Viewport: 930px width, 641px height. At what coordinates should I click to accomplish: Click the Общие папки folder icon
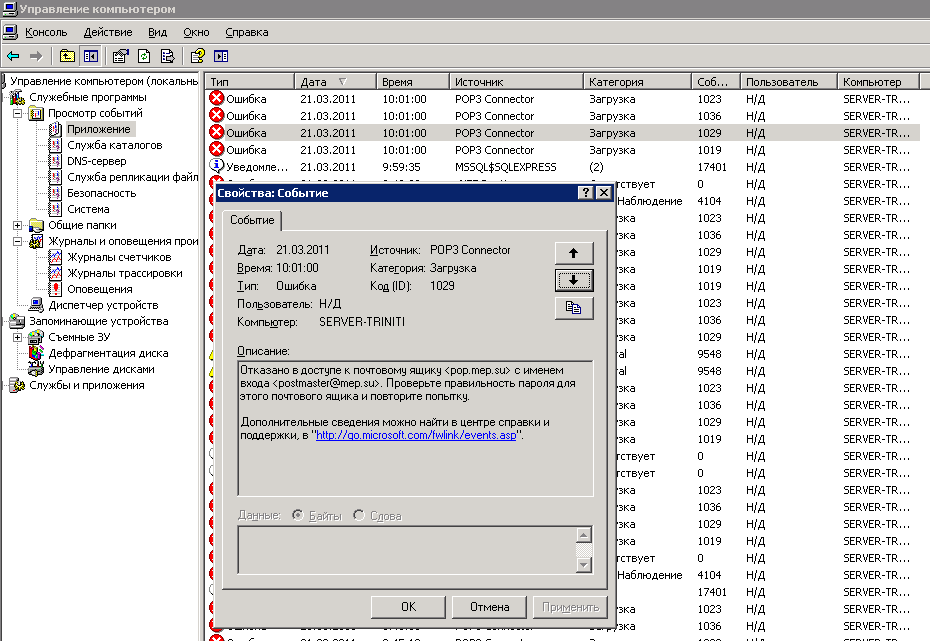[x=36, y=225]
